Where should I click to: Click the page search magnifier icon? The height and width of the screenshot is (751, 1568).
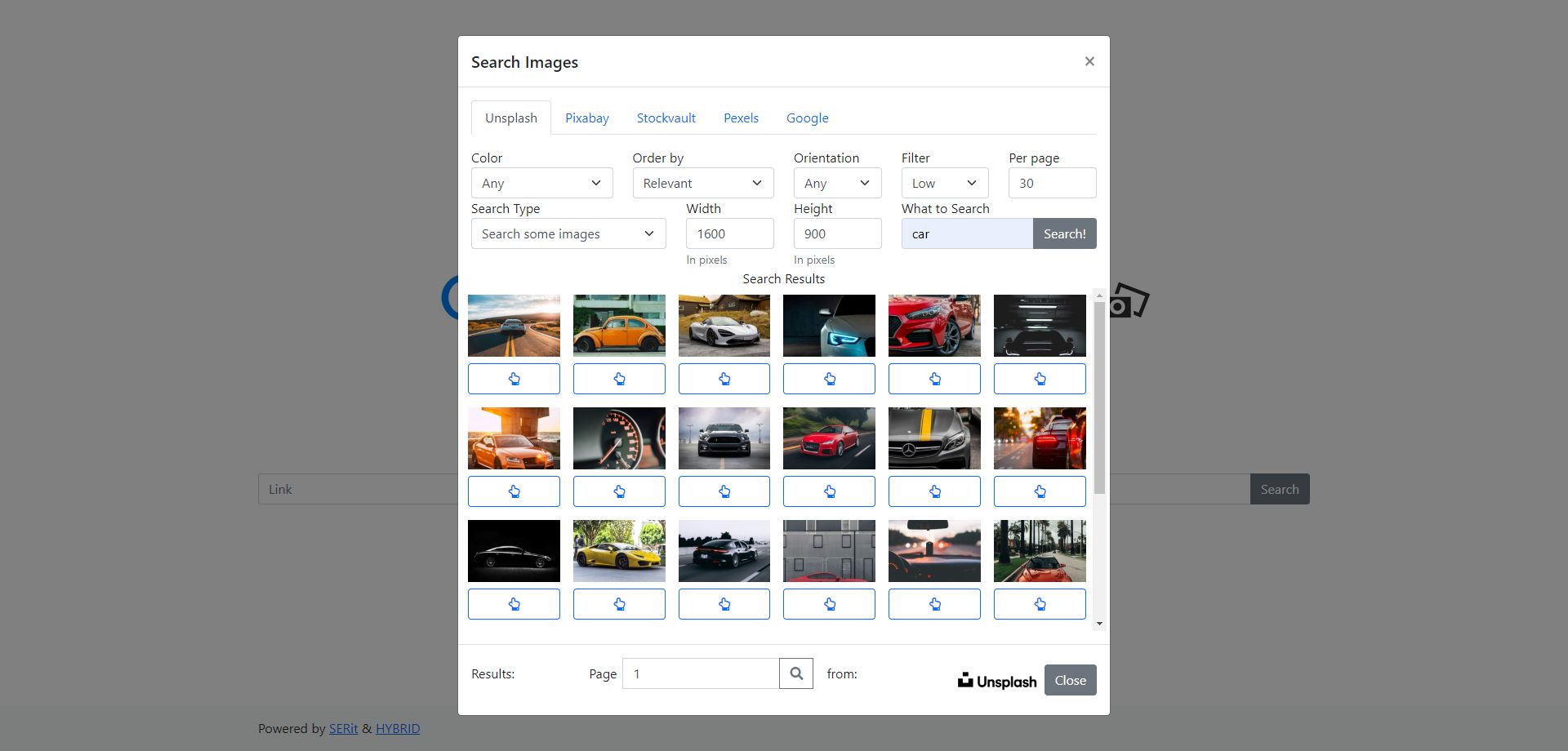[x=796, y=673]
